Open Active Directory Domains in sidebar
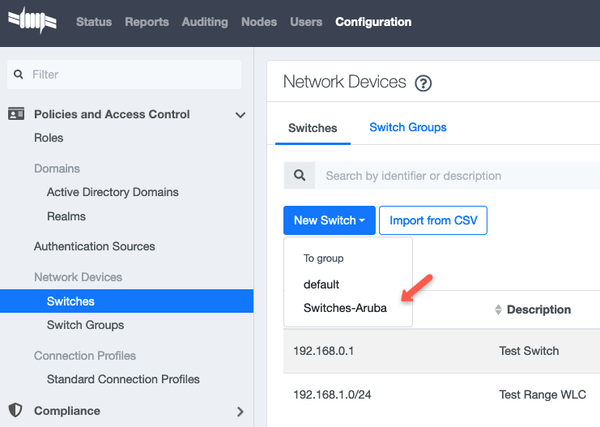 pos(112,192)
